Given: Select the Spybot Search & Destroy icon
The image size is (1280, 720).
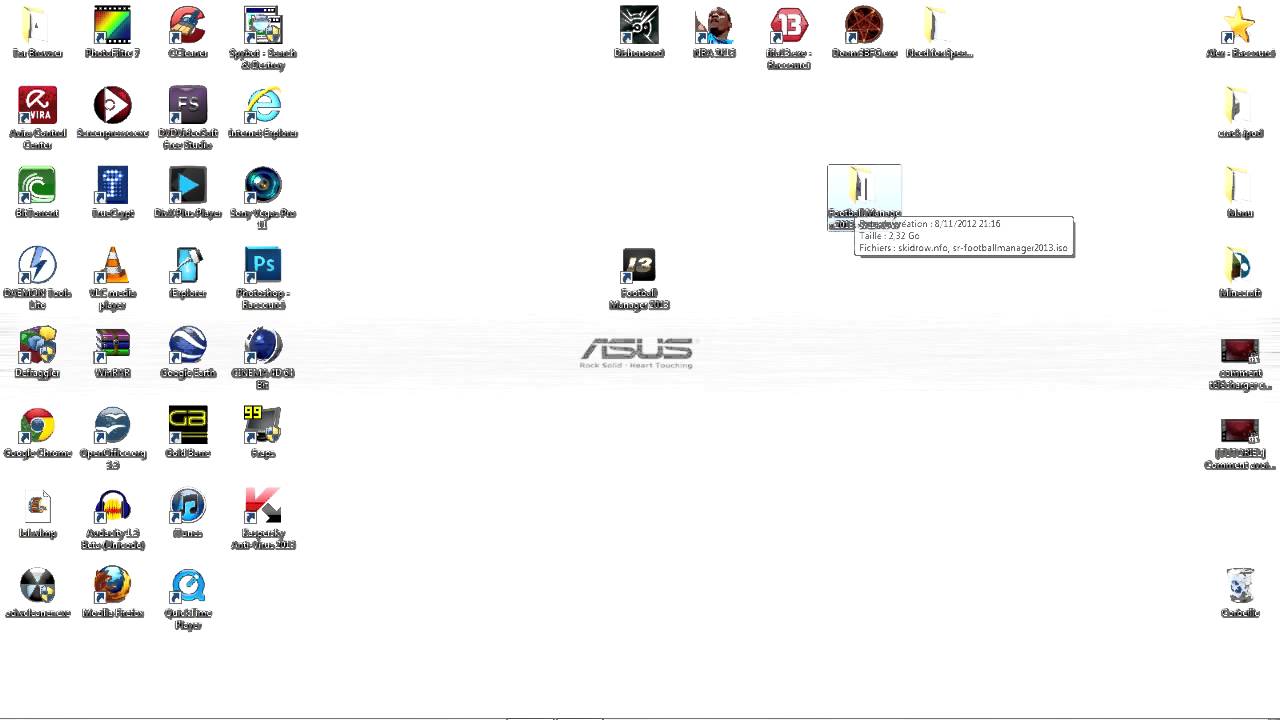Looking at the screenshot, I should pyautogui.click(x=263, y=25).
